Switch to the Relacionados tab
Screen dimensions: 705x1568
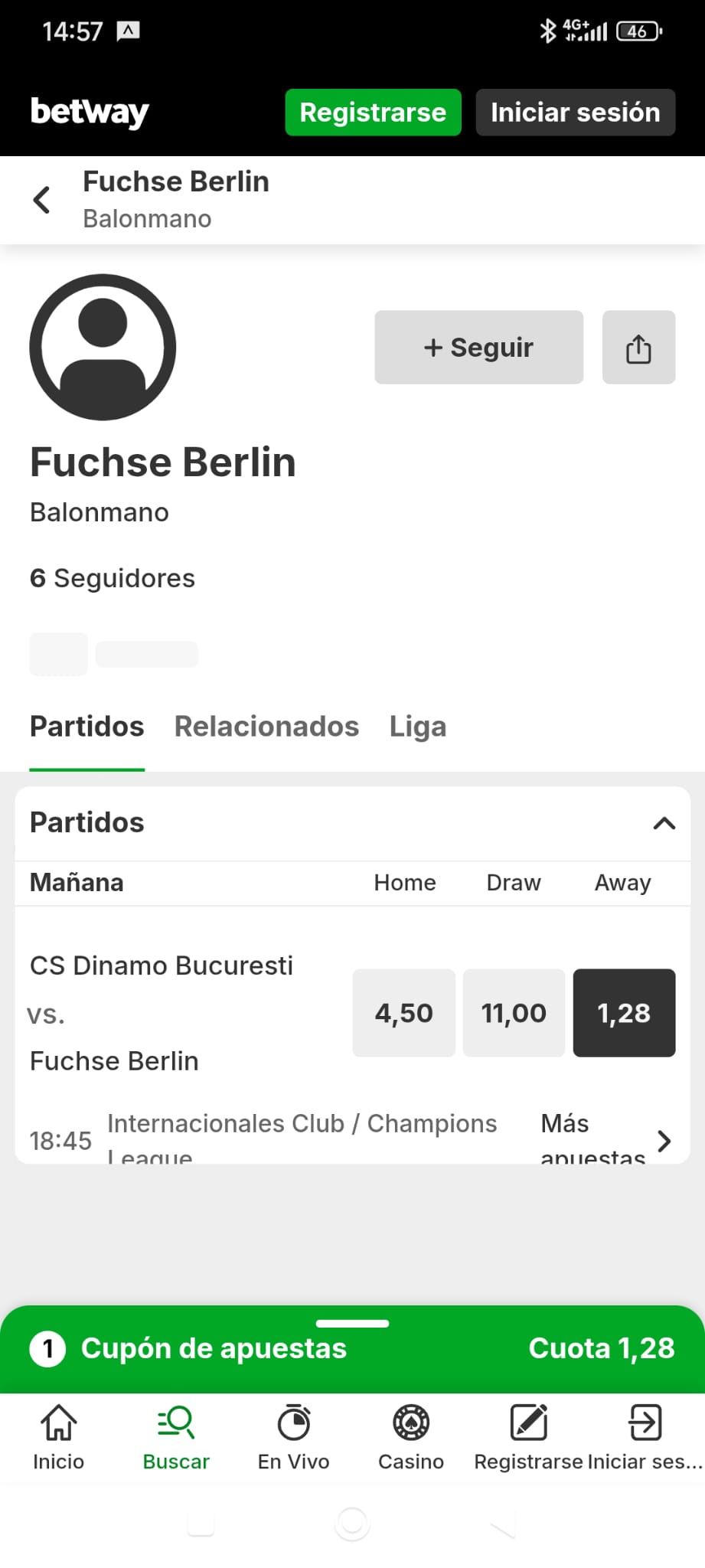point(266,727)
